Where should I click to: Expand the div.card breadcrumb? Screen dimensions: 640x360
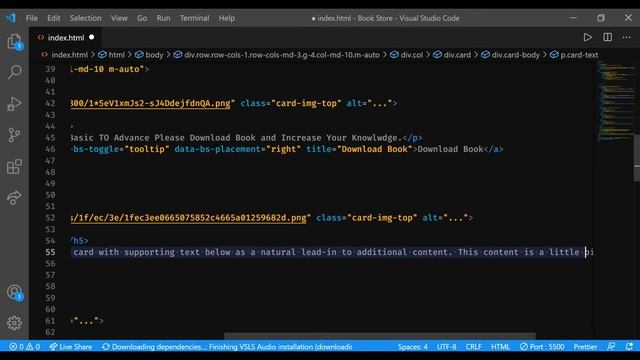(x=452, y=55)
